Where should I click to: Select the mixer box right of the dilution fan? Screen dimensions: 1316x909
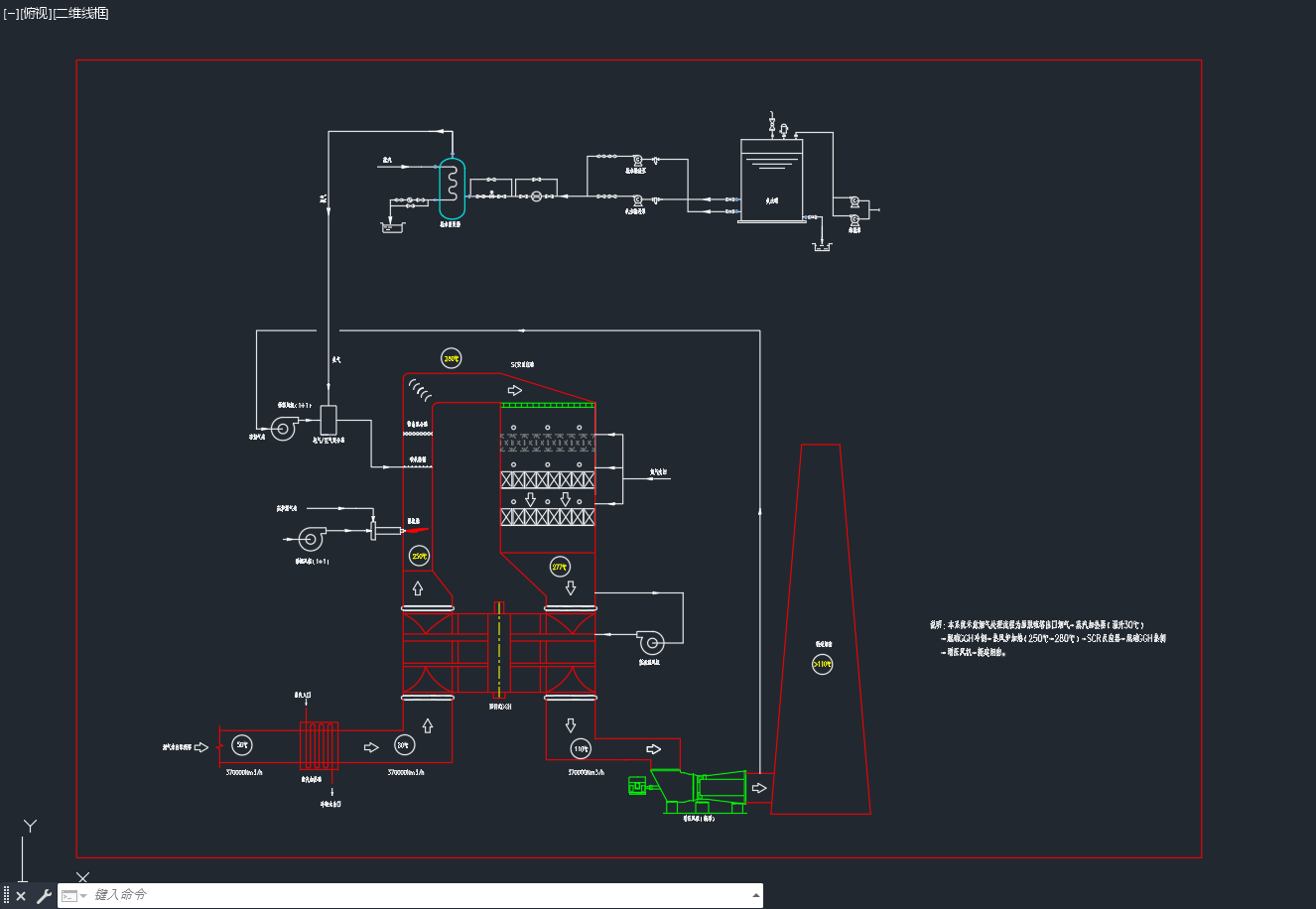(329, 419)
